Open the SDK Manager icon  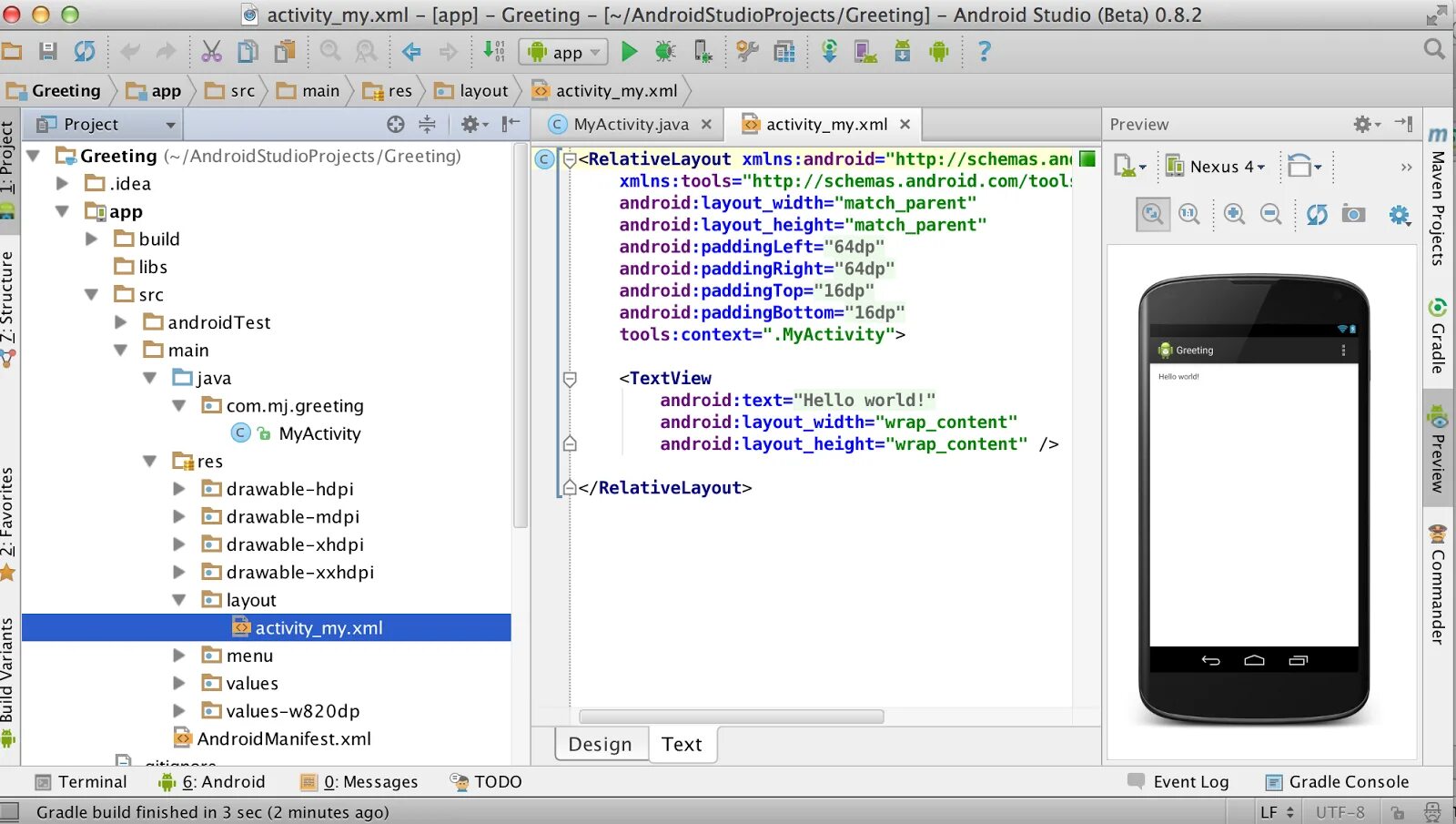pyautogui.click(x=902, y=51)
